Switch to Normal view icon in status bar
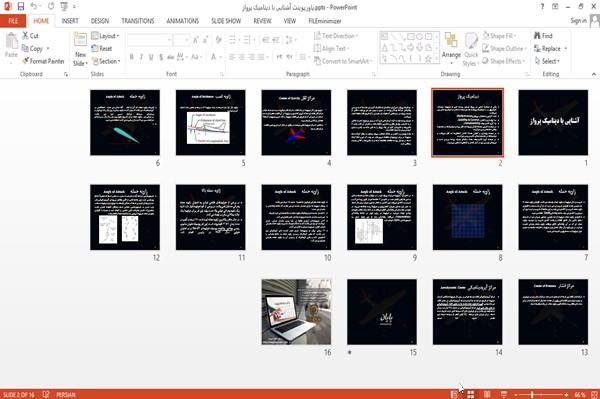Screen dimensions: 600x399 pos(454,394)
